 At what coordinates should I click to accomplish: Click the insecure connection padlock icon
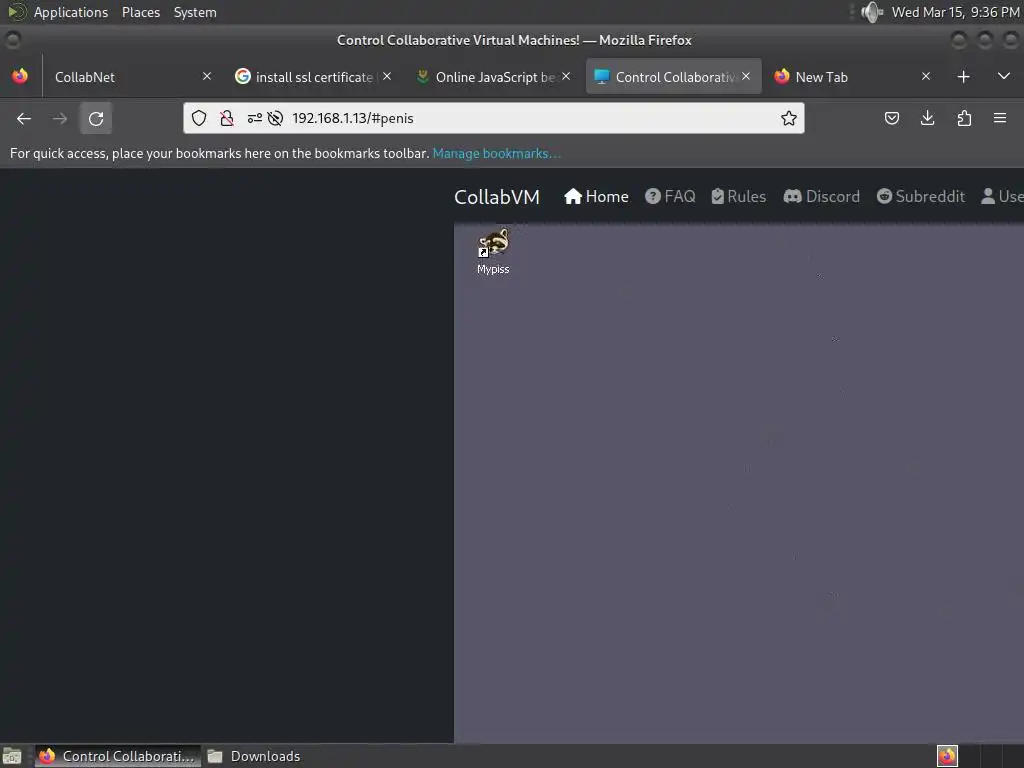coord(227,118)
